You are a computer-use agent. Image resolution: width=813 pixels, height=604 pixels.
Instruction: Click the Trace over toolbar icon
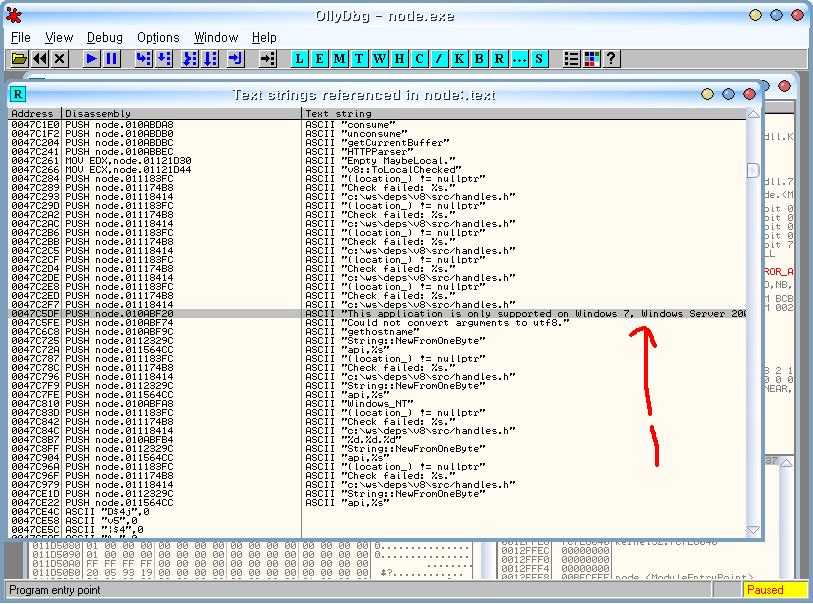pyautogui.click(x=209, y=59)
